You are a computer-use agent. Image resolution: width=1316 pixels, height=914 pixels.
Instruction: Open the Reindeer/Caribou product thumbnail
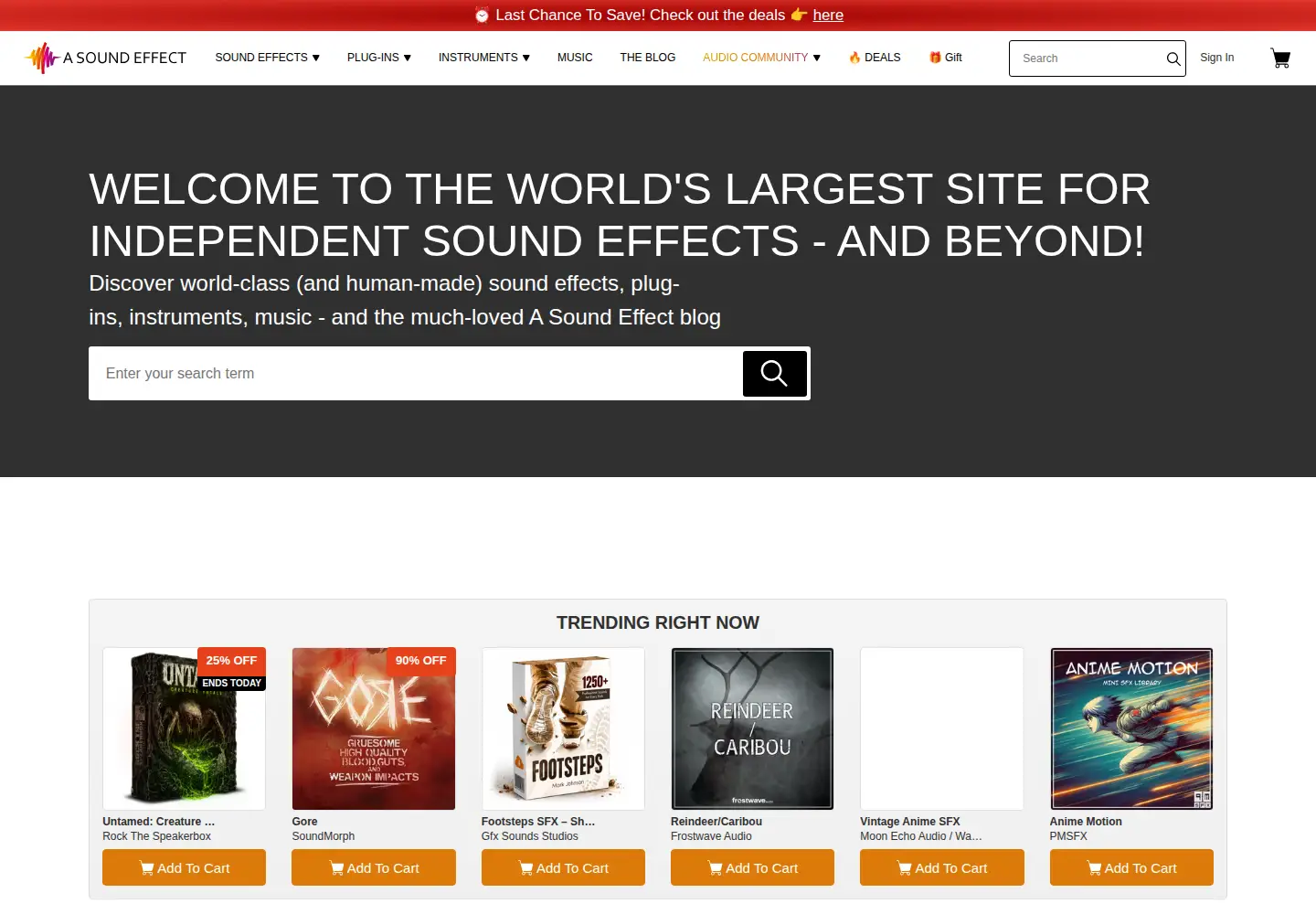(x=752, y=728)
